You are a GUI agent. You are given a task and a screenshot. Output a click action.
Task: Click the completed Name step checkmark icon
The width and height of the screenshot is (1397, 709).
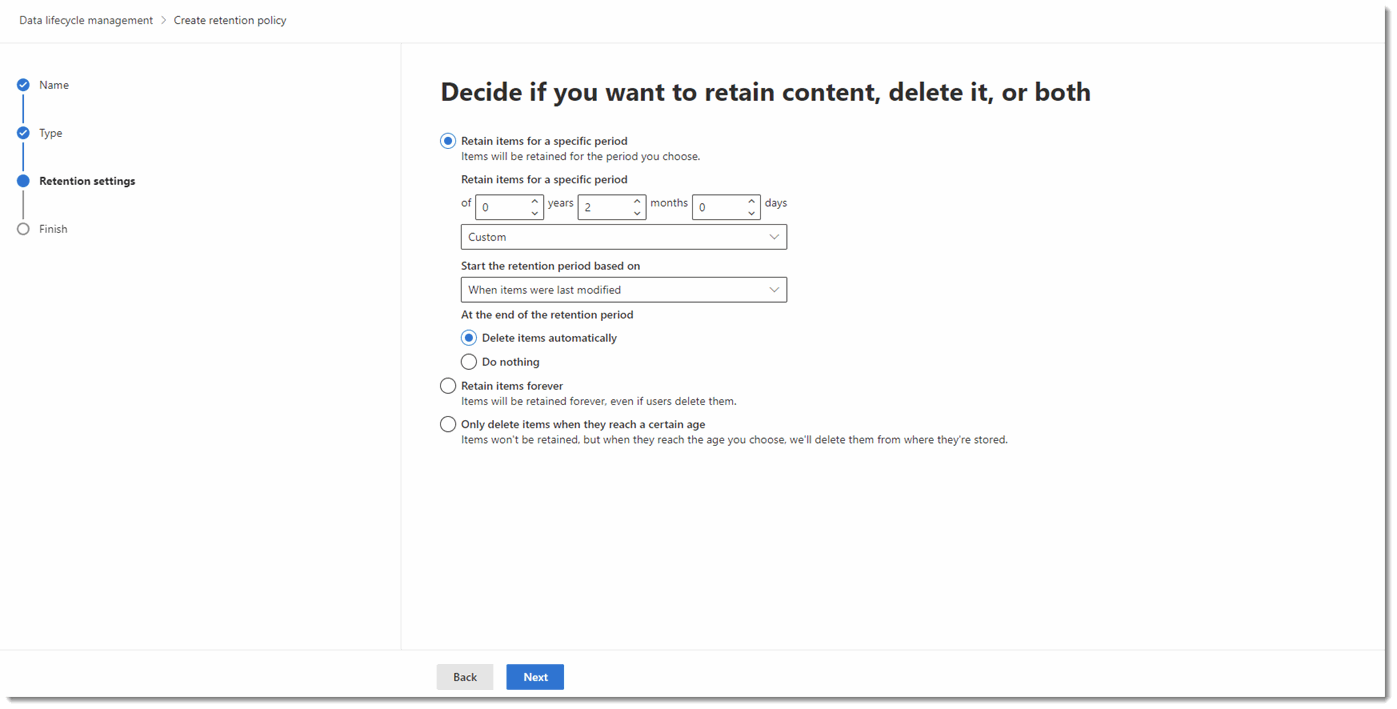pyautogui.click(x=24, y=85)
